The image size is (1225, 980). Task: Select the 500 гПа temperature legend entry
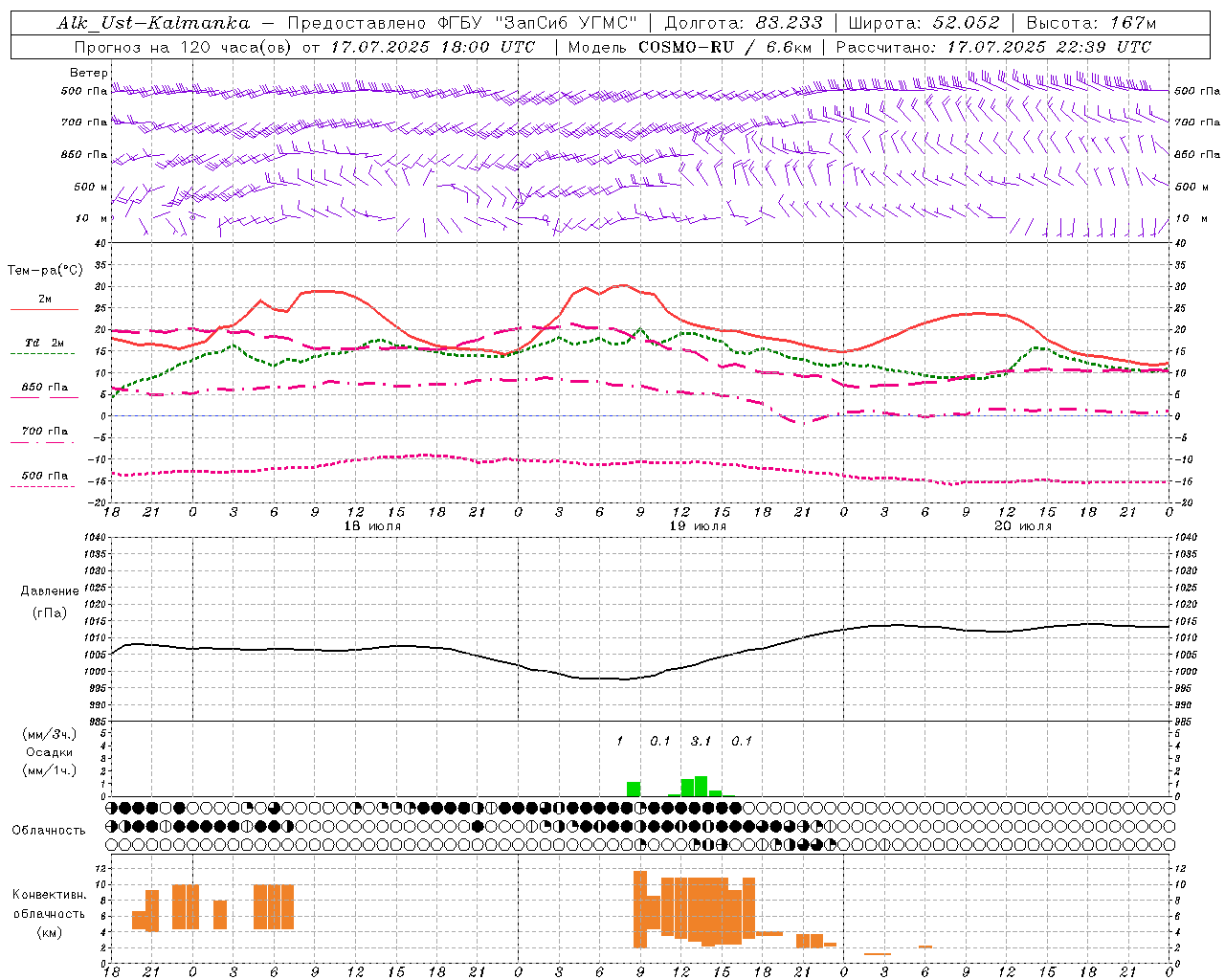pyautogui.click(x=45, y=476)
